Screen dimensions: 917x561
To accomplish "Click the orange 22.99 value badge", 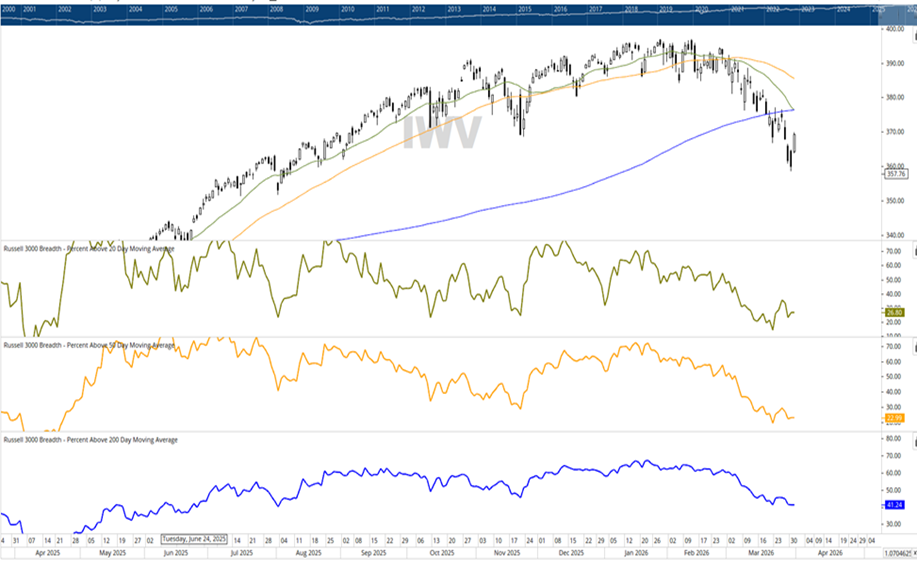I will [894, 418].
